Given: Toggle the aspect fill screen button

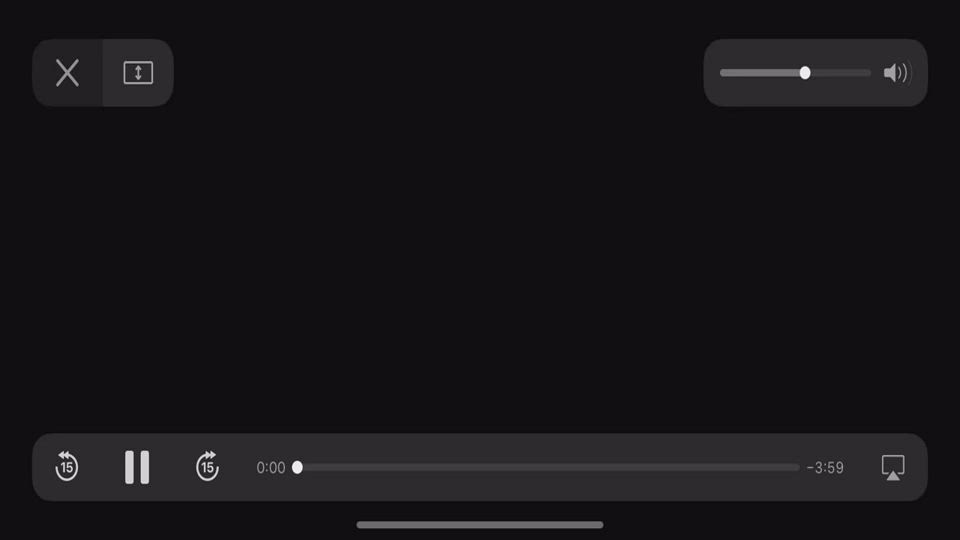Looking at the screenshot, I should 138,73.
